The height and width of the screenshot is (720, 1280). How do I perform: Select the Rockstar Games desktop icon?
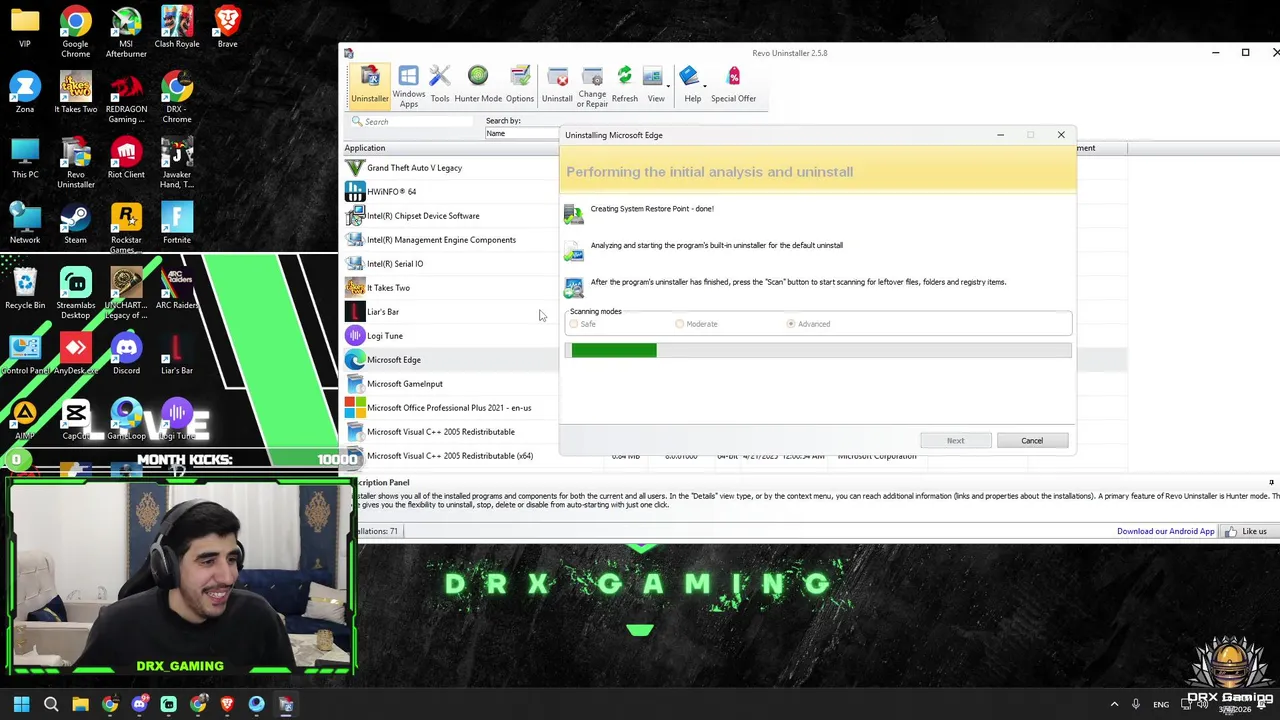pyautogui.click(x=126, y=228)
